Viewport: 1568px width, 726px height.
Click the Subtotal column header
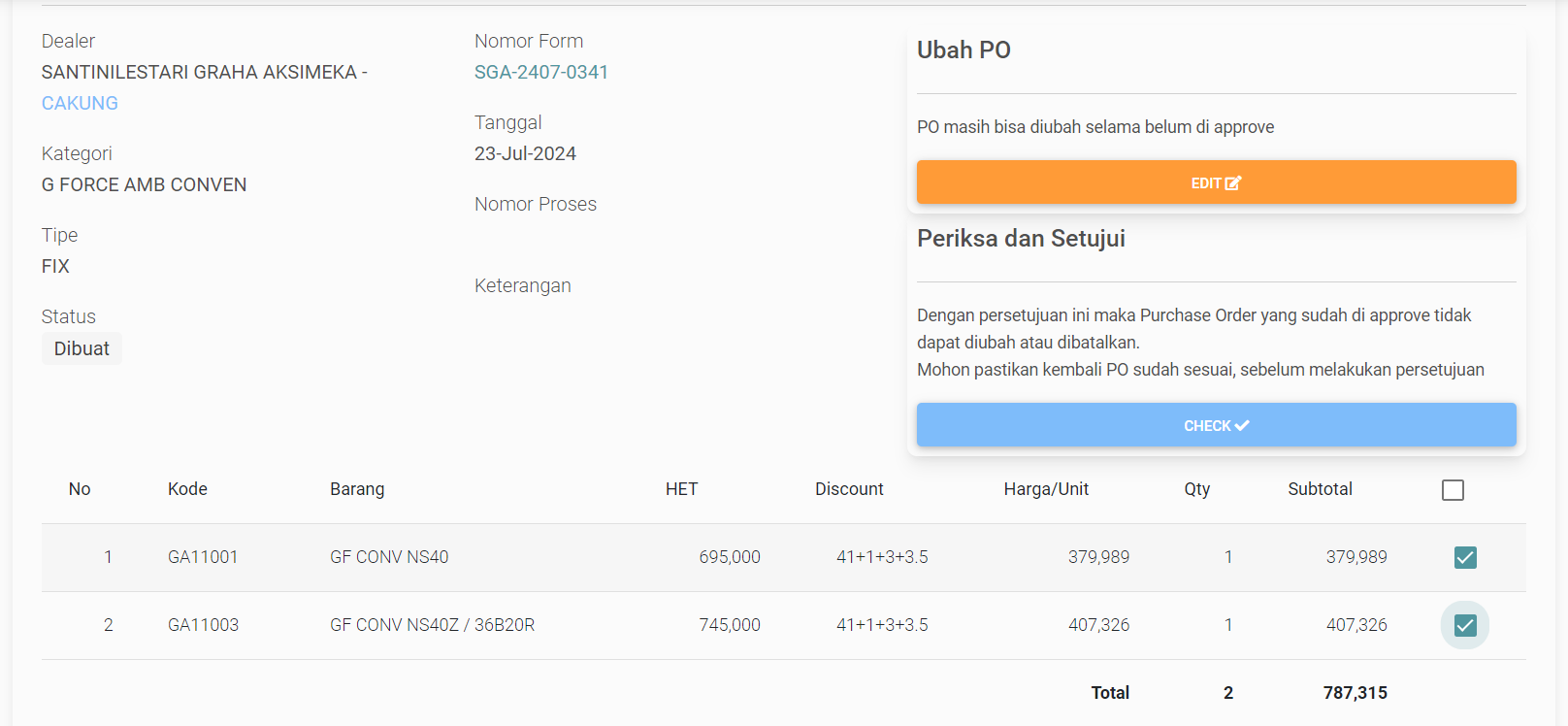[x=1320, y=489]
